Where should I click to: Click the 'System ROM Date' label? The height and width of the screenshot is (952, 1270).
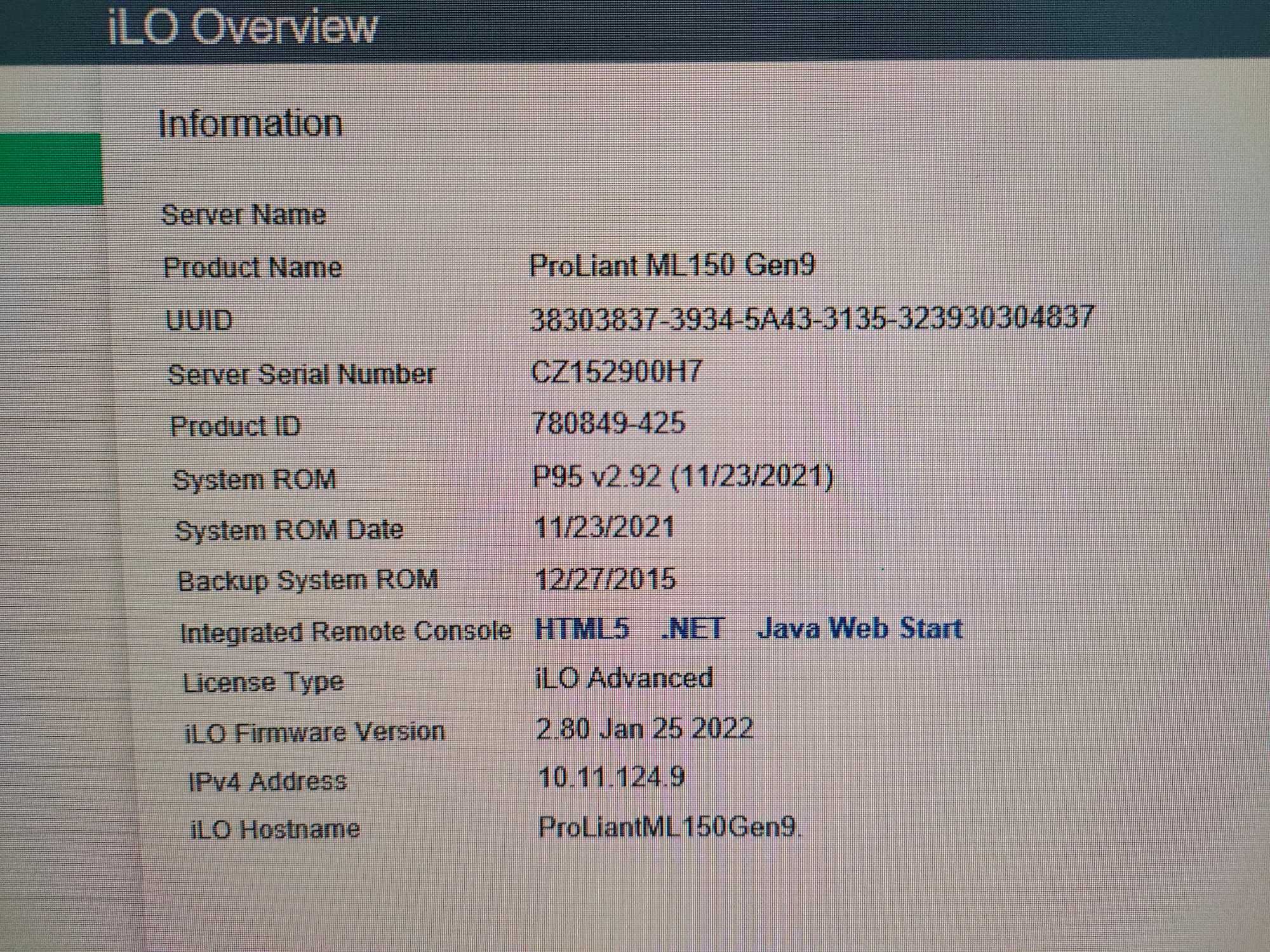289,530
